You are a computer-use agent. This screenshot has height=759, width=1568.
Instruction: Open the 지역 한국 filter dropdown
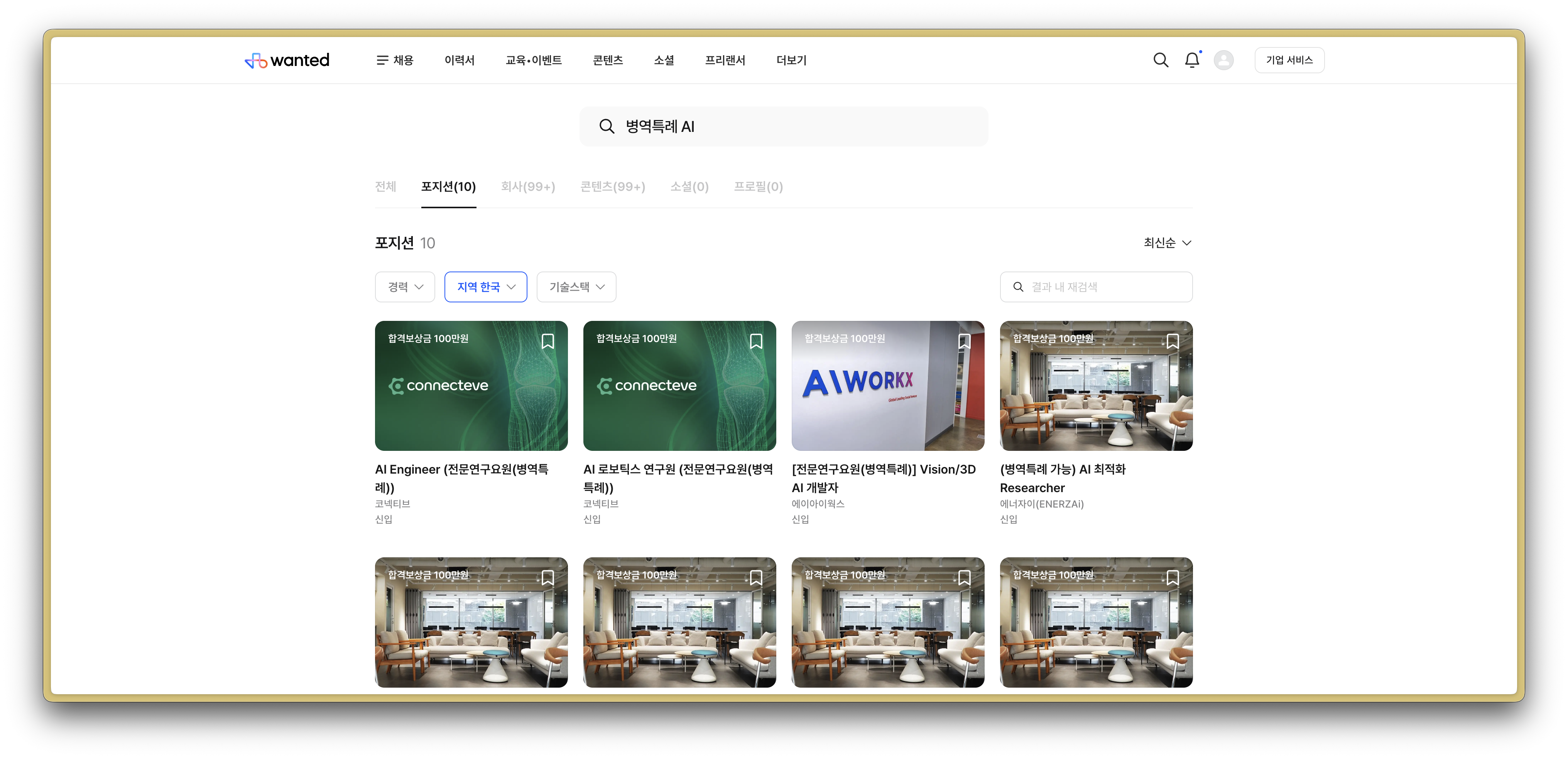485,287
